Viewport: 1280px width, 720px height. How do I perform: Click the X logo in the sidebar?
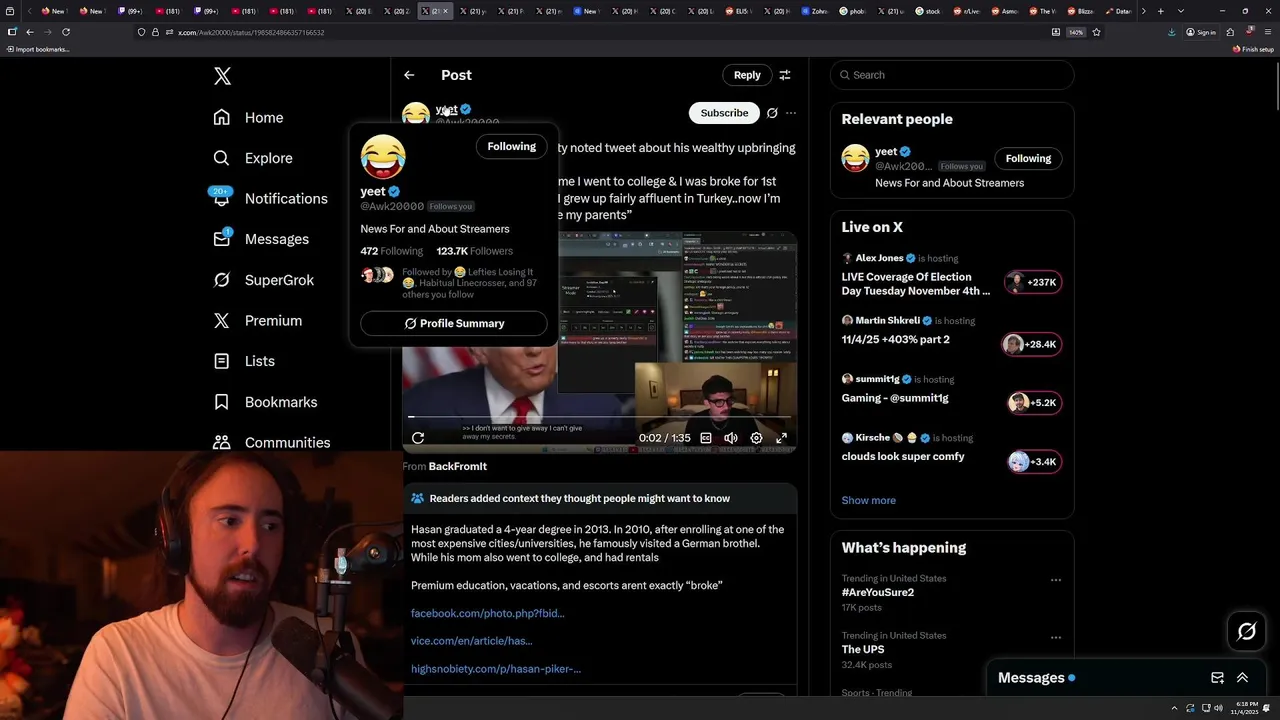[222, 76]
